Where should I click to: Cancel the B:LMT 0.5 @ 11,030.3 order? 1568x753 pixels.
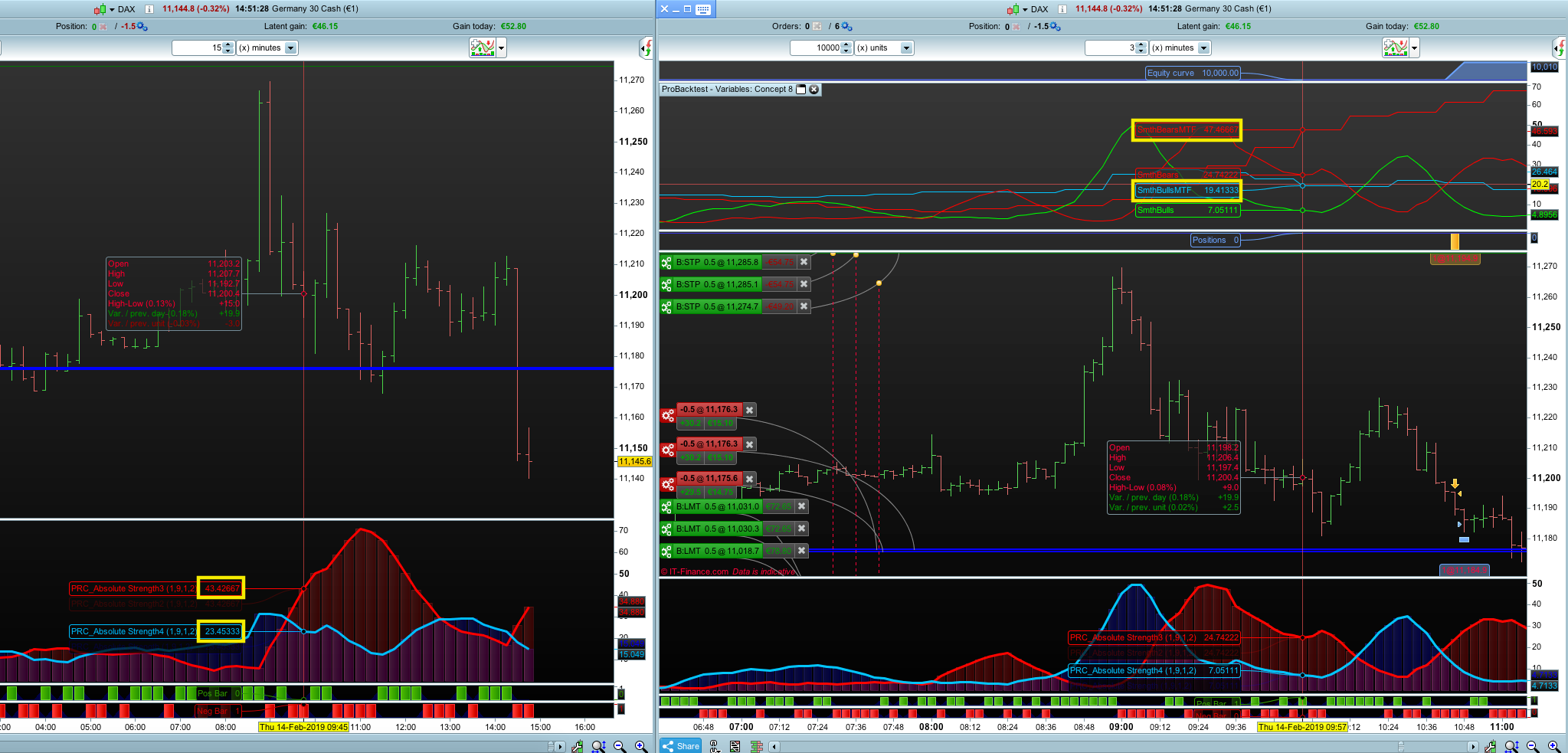pyautogui.click(x=801, y=529)
